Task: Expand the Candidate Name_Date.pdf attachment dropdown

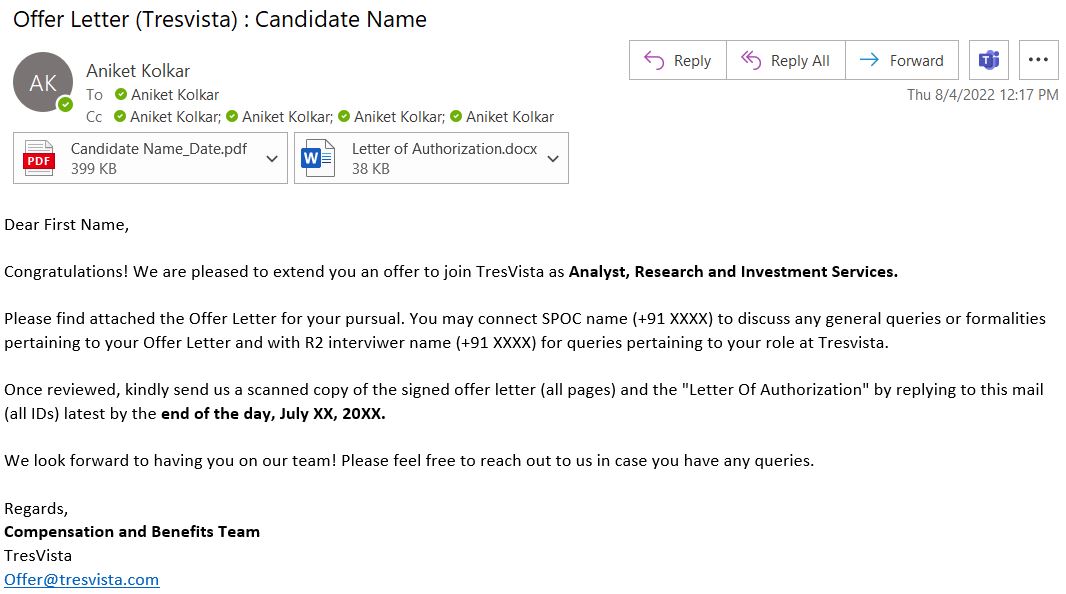Action: tap(272, 159)
